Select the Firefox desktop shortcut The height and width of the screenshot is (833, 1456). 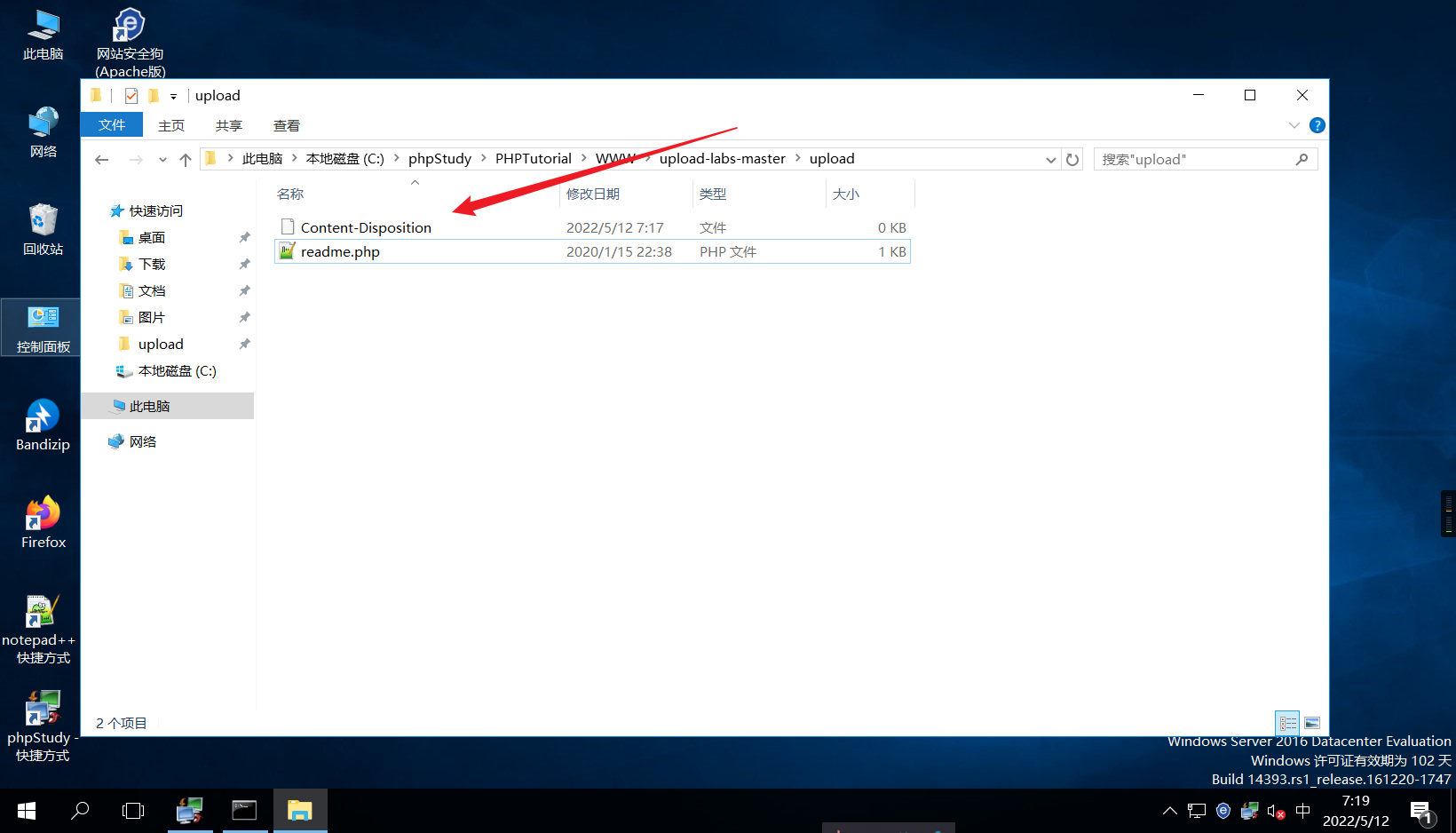coord(43,523)
